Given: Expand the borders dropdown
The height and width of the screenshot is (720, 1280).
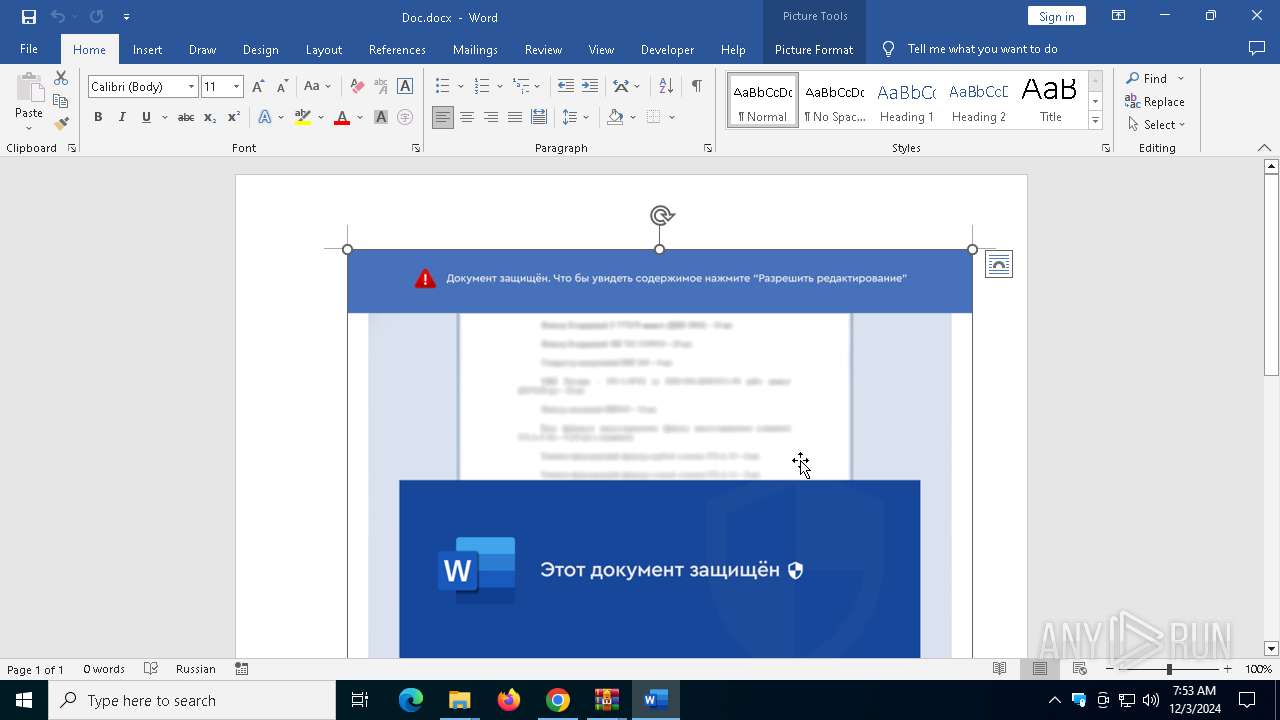Looking at the screenshot, I should 672,118.
